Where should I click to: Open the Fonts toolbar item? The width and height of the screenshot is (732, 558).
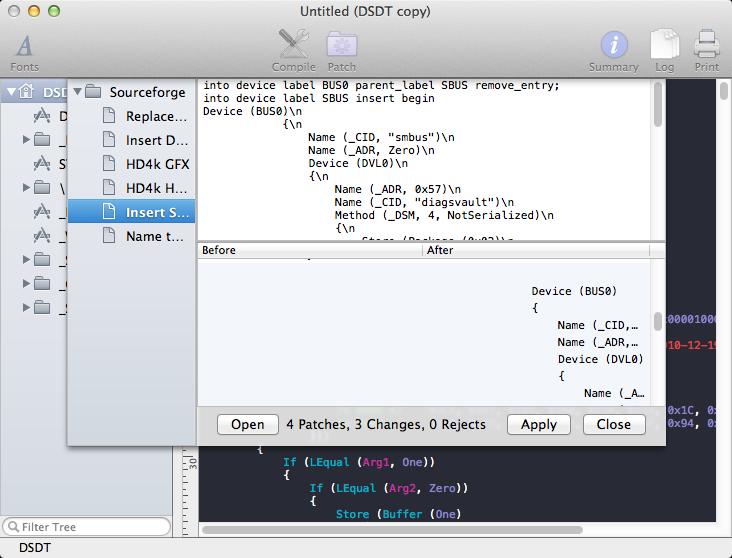[24, 53]
